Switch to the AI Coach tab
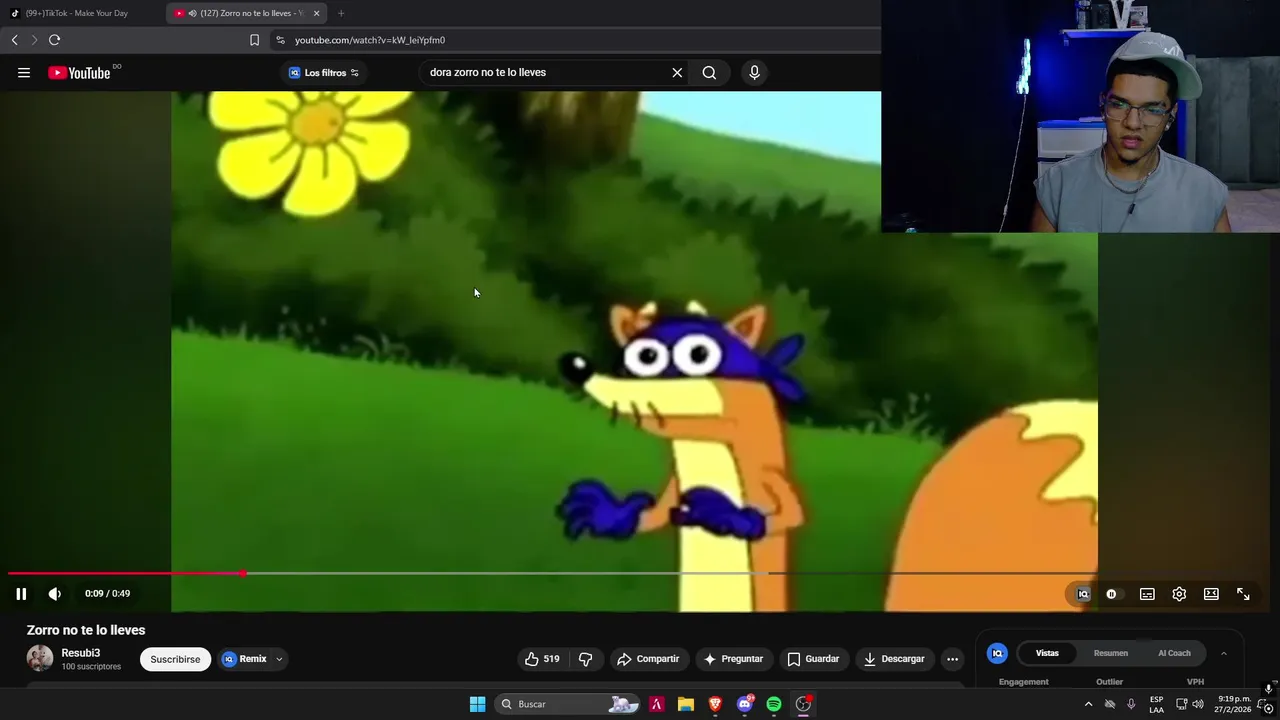This screenshot has width=1280, height=720. point(1174,653)
